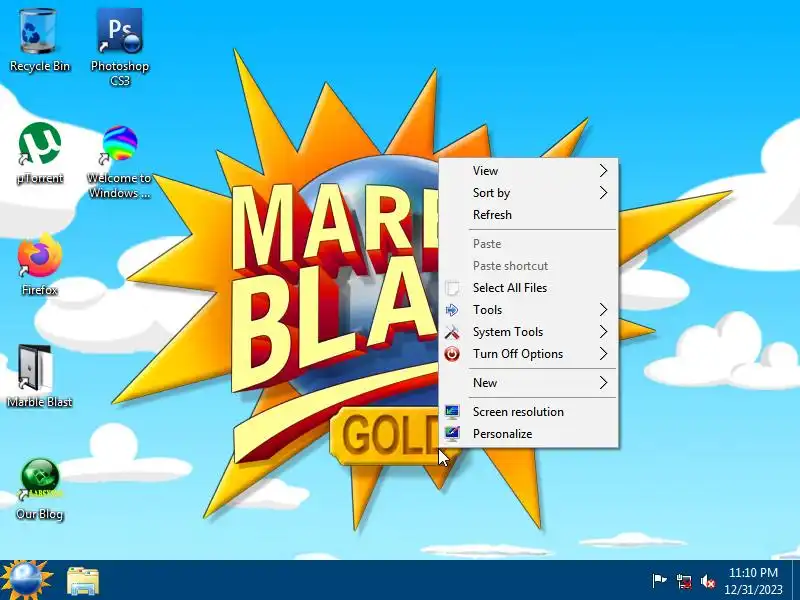800x600 pixels.
Task: Expand the Tools submenu arrow
Action: pos(604,310)
